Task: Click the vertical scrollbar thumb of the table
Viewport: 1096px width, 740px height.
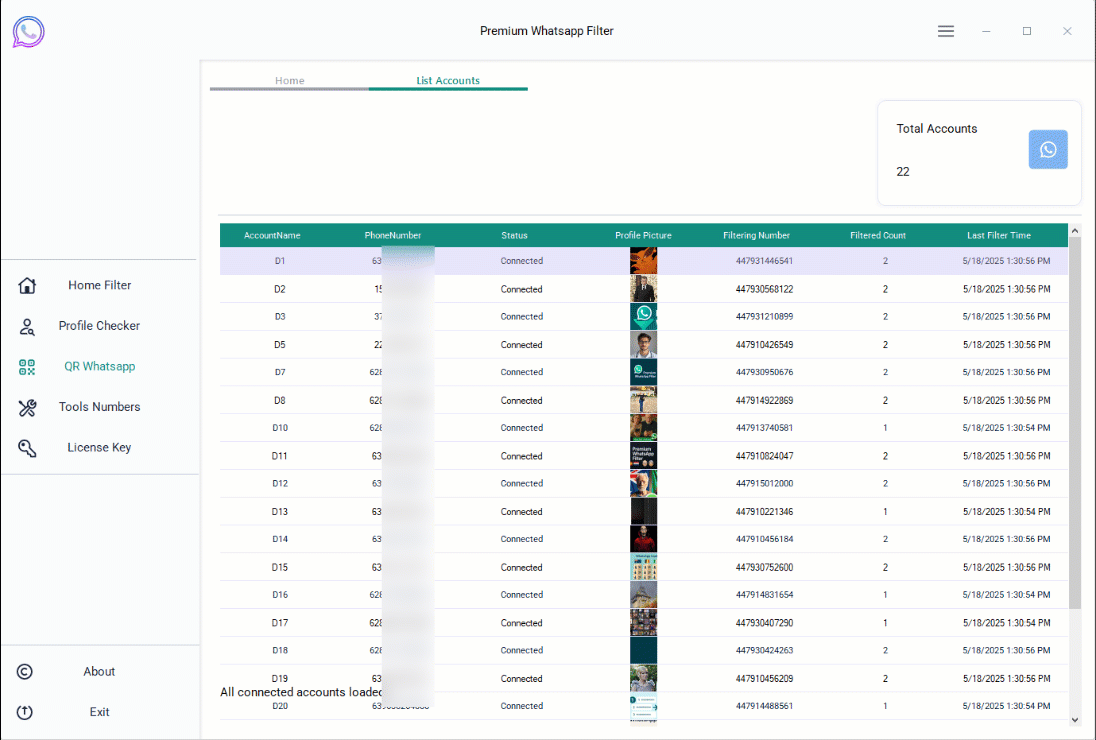Action: click(x=1075, y=423)
